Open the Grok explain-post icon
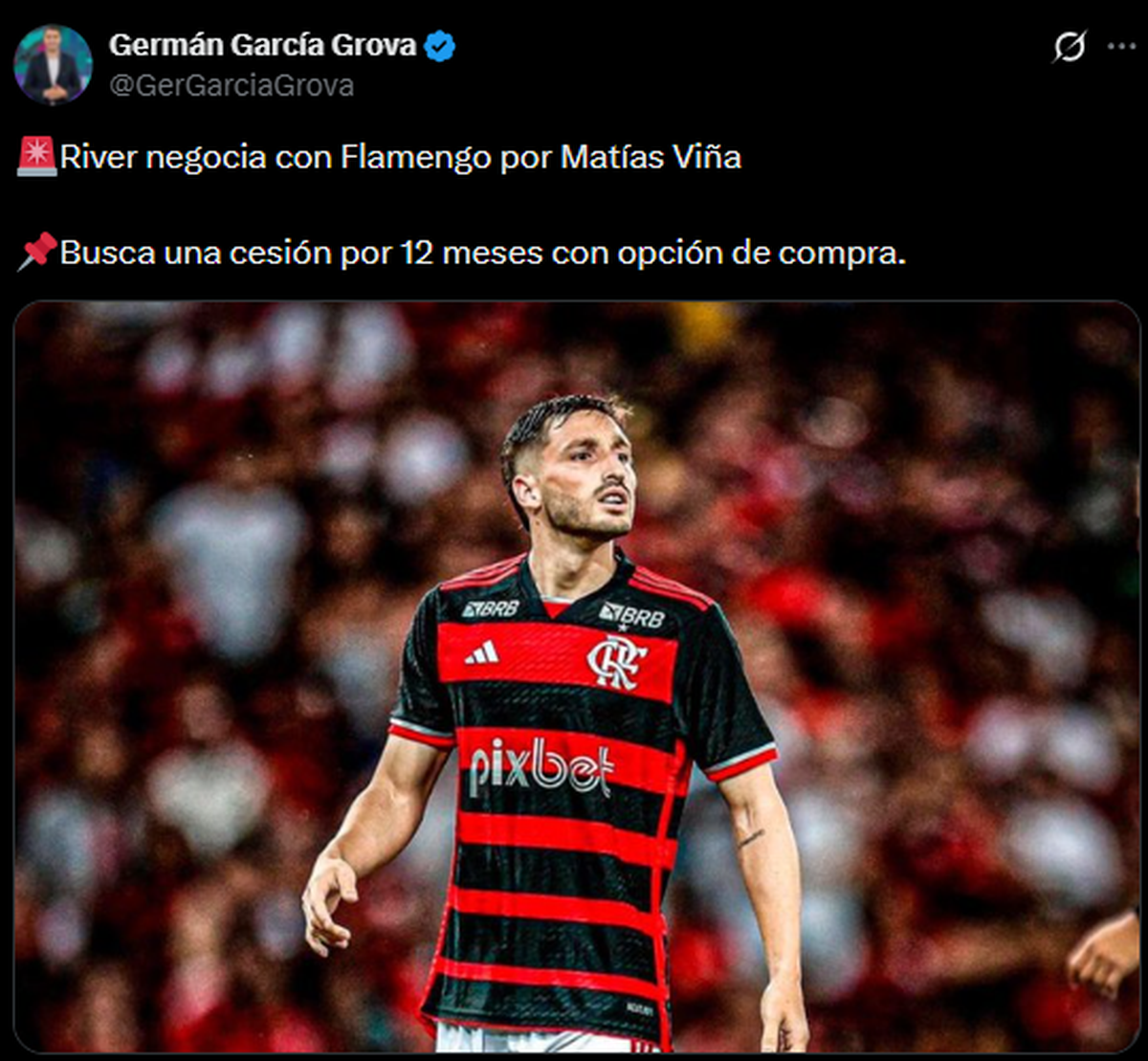The width and height of the screenshot is (1148, 1061). click(x=1069, y=46)
